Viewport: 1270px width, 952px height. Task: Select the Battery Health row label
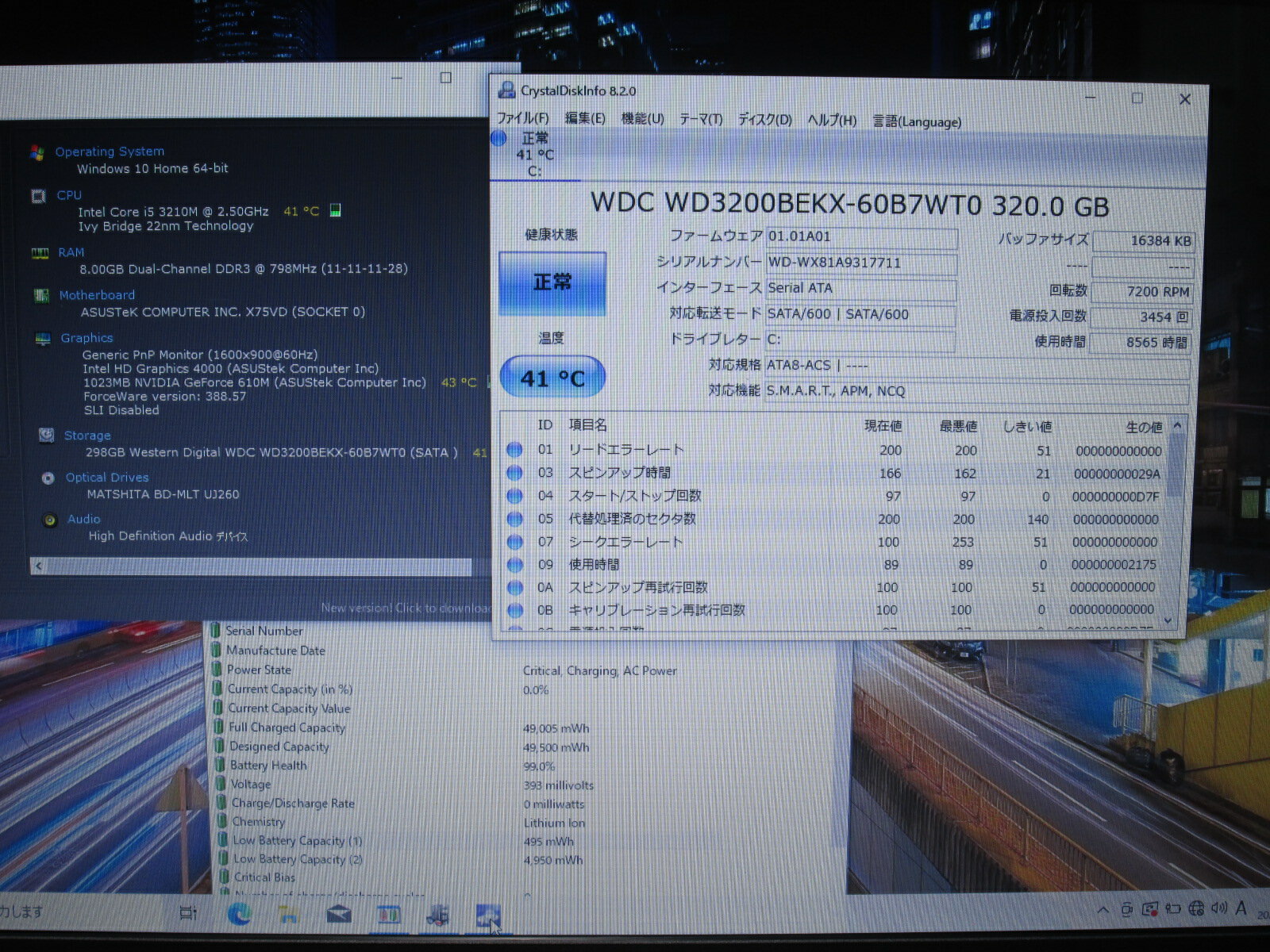[268, 766]
